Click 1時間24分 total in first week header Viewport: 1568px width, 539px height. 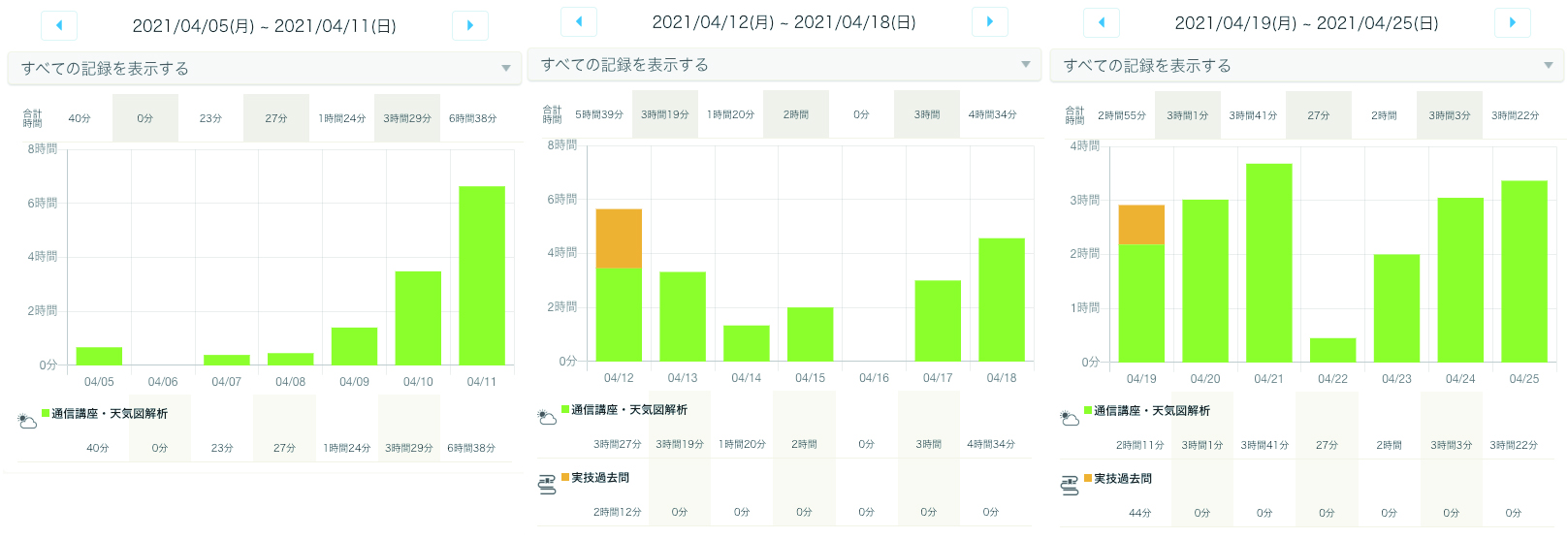click(342, 118)
